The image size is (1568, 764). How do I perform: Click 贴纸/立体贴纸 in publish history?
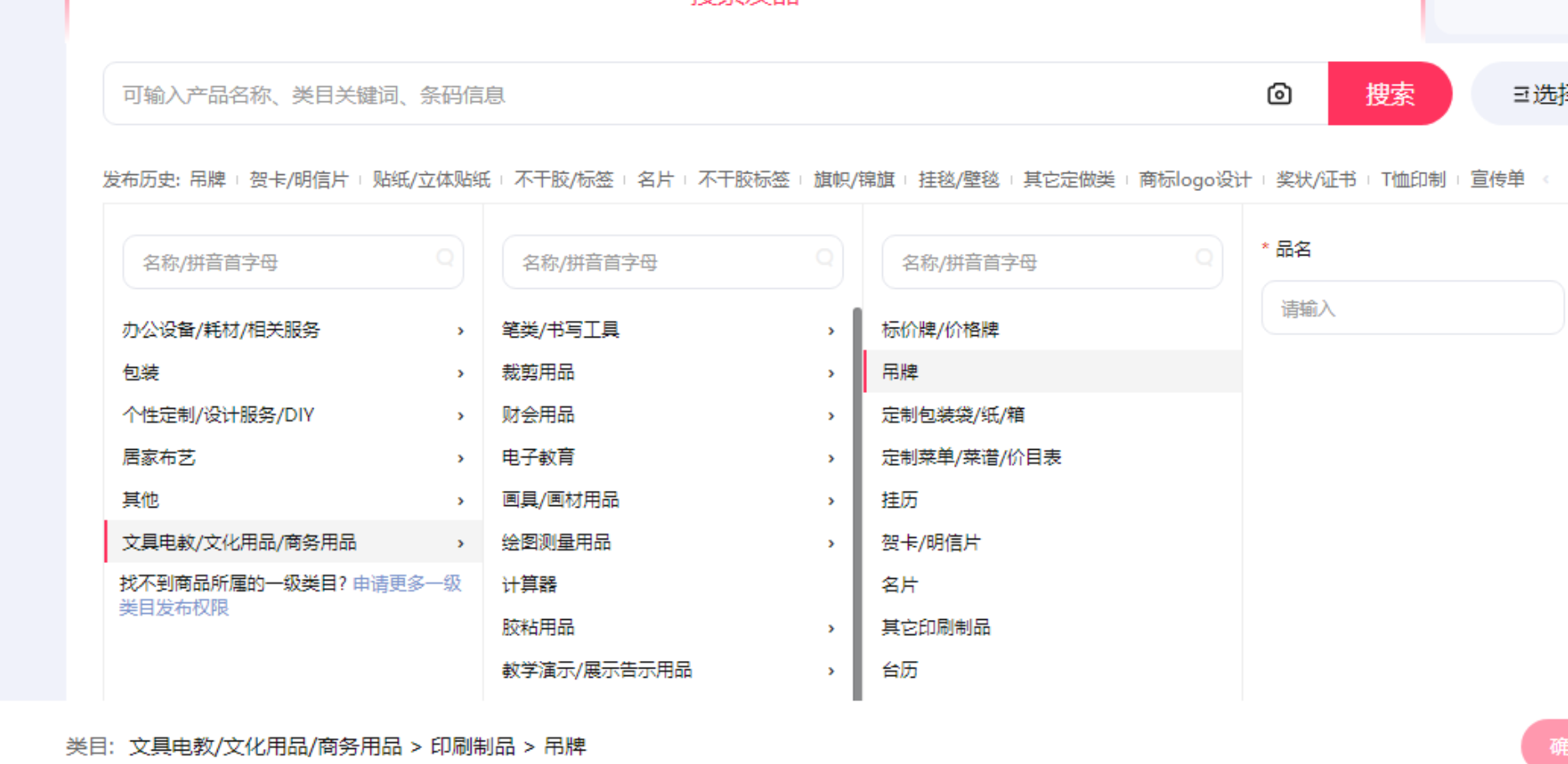(431, 179)
